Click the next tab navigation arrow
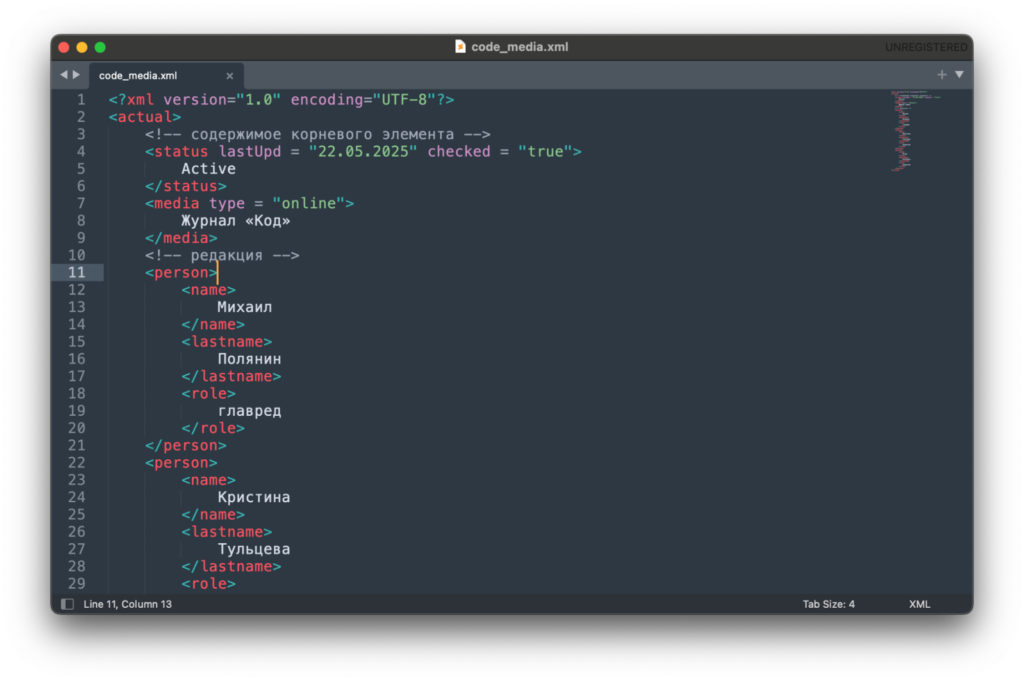Viewport: 1024px width, 682px height. point(75,74)
